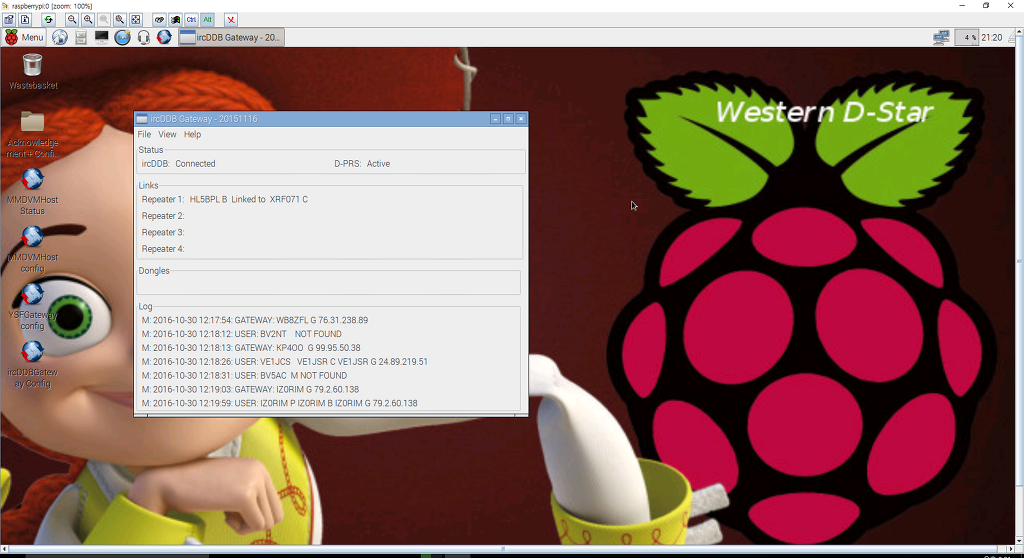This screenshot has height=558, width=1024.
Task: Select ircDDB Gateway taskbar button
Action: coord(231,37)
